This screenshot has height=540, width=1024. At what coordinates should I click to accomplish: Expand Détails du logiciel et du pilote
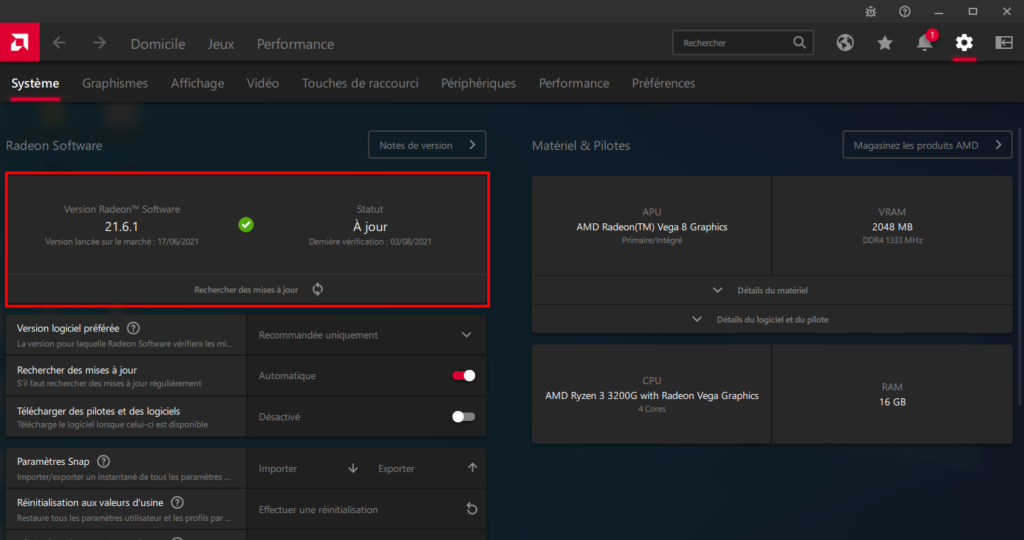(772, 319)
